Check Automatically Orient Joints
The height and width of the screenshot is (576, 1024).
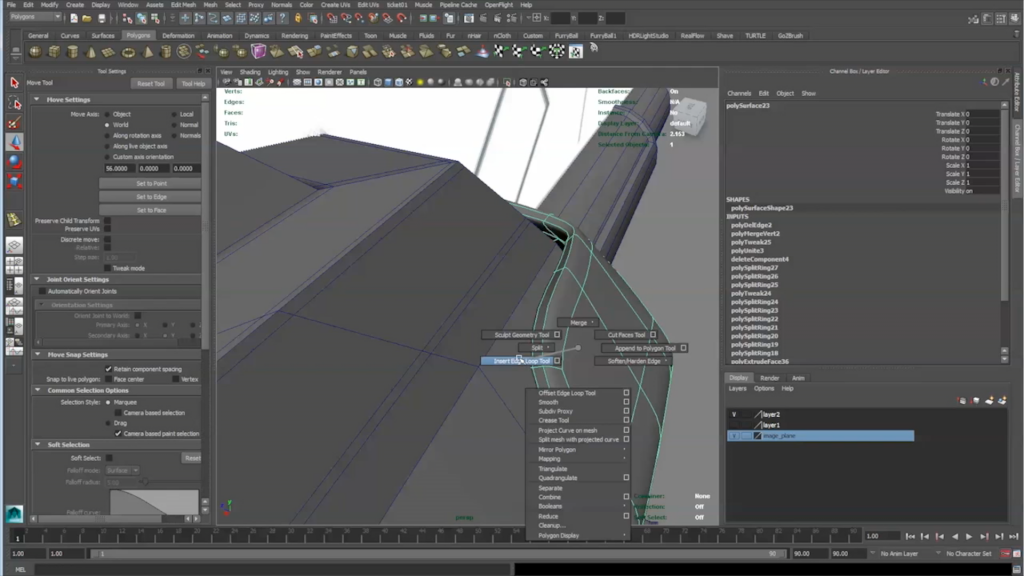click(x=42, y=291)
